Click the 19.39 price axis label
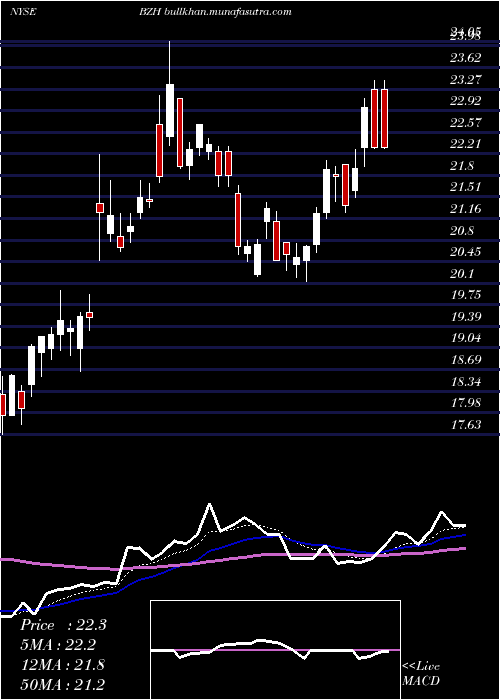 (466, 317)
